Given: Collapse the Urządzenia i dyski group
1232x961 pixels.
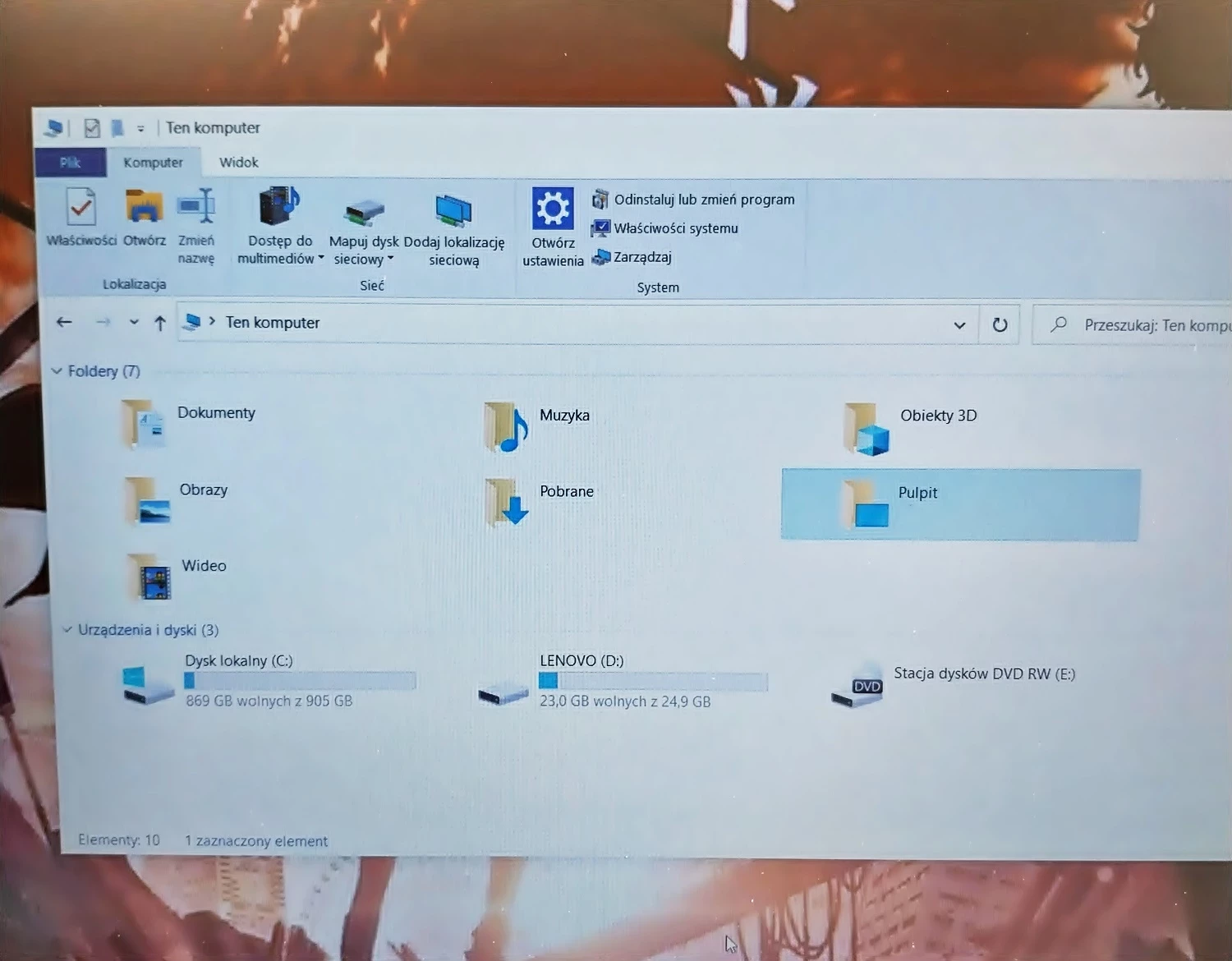Looking at the screenshot, I should tap(67, 630).
